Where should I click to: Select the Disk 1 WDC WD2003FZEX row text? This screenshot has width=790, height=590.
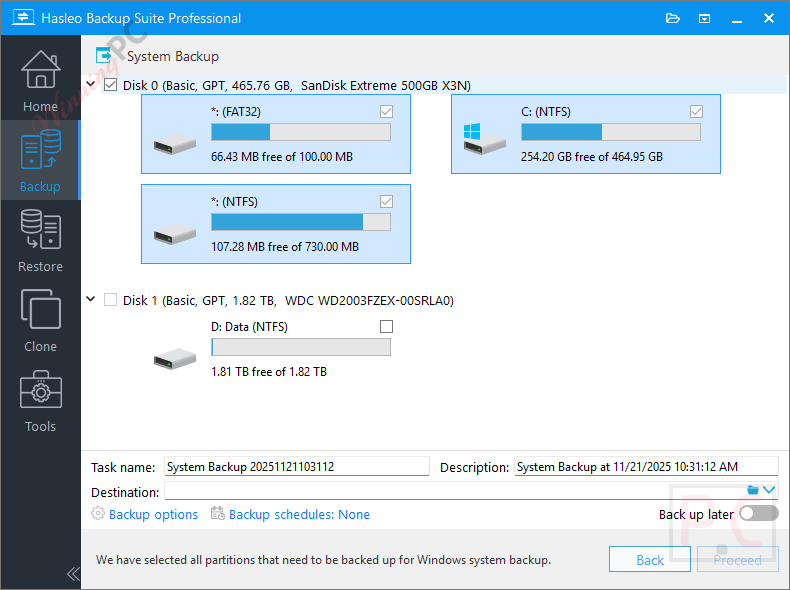point(288,300)
